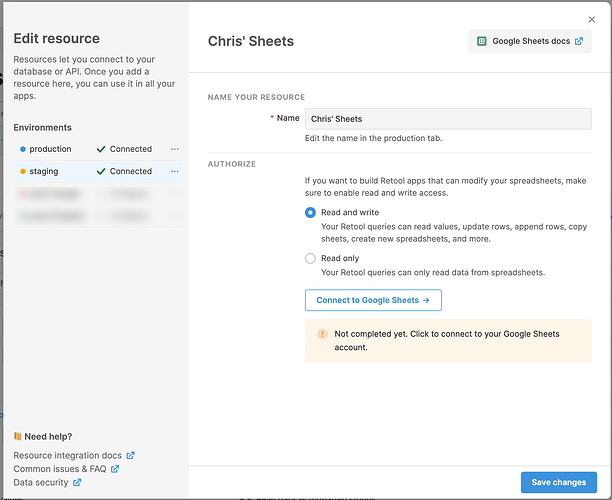Select Read only access

point(310,258)
